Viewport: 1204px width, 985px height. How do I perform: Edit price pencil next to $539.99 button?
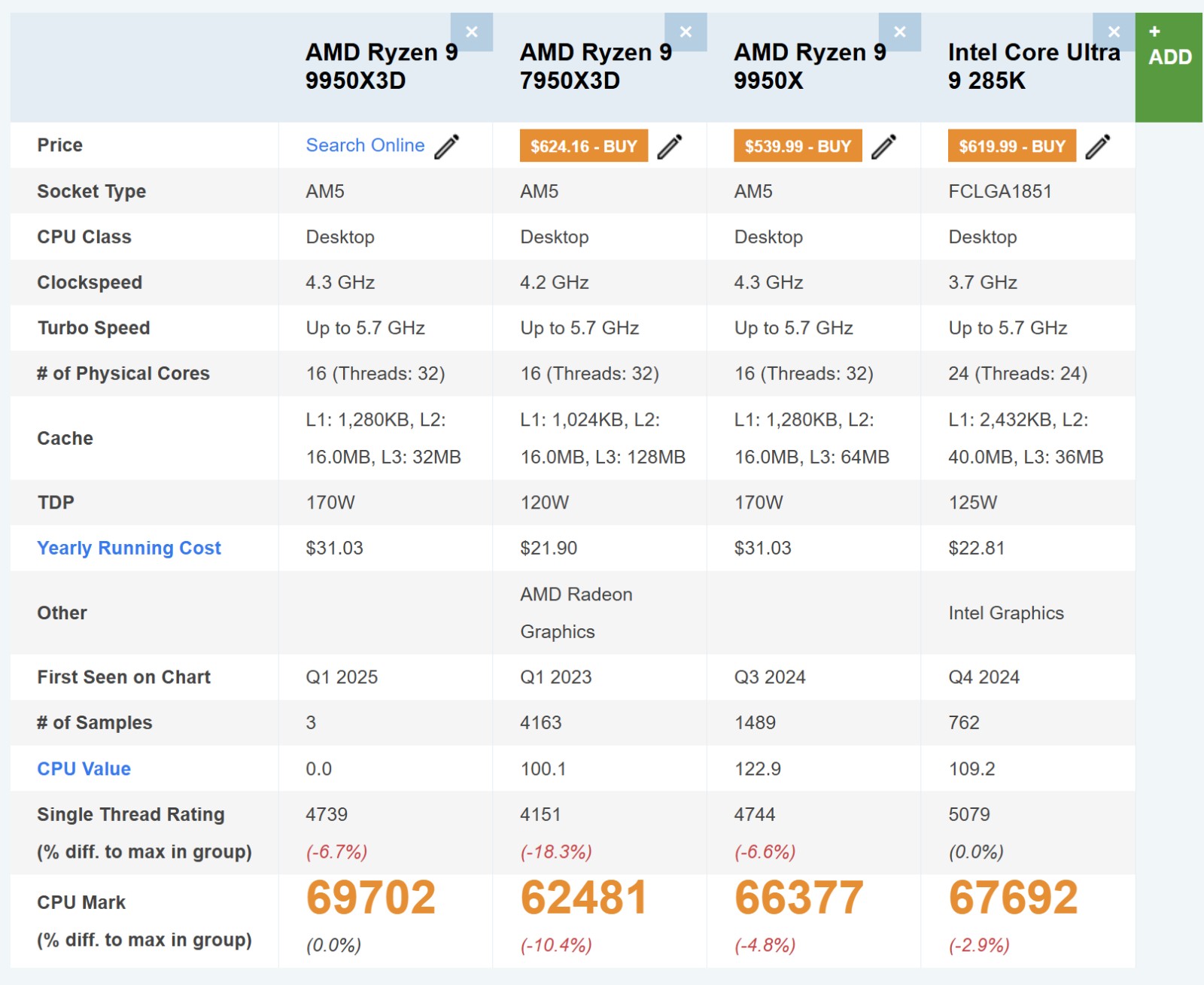click(884, 146)
